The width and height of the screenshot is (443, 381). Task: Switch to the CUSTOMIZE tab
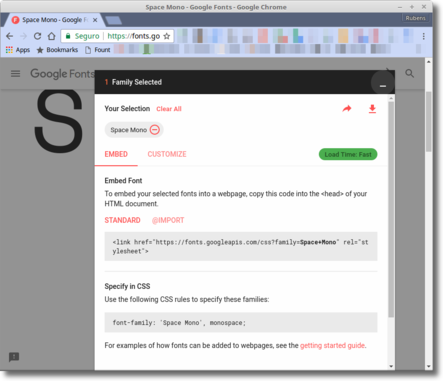(x=167, y=154)
